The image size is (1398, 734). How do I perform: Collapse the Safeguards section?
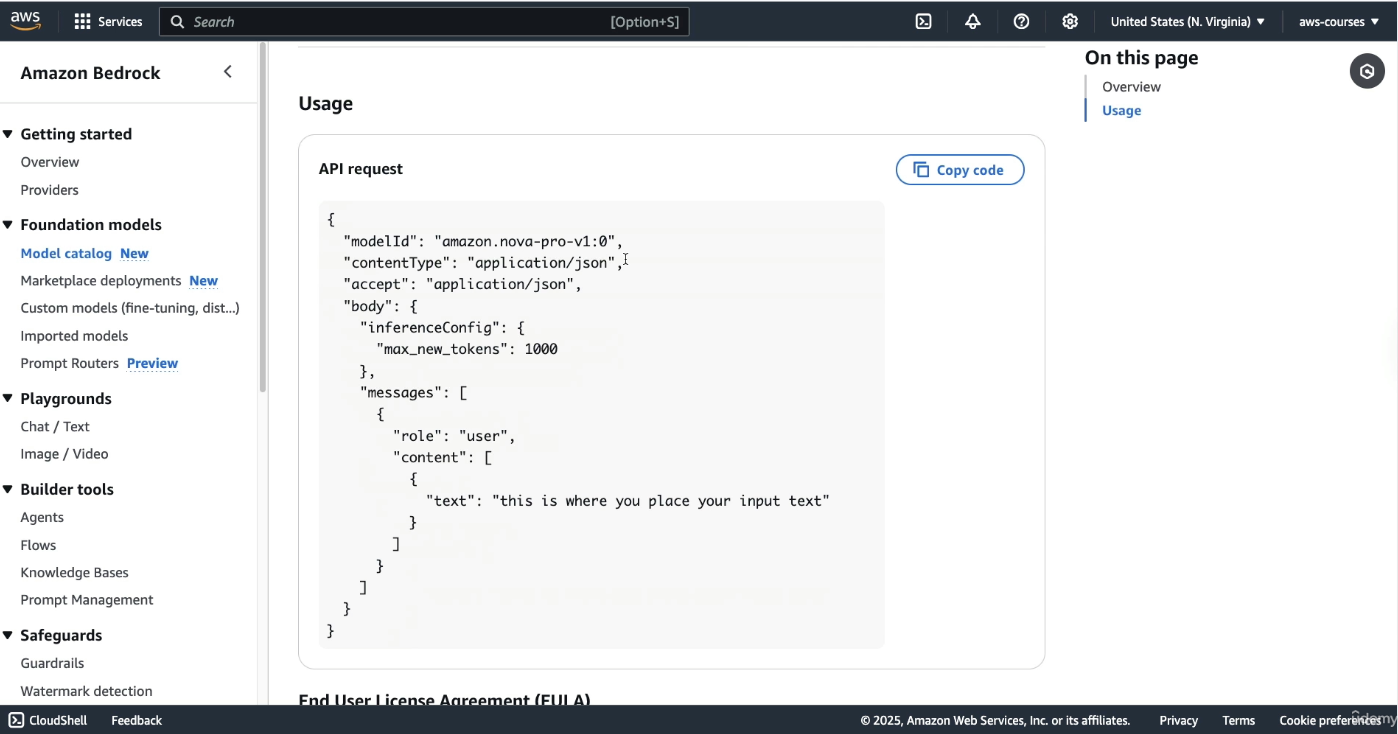tap(8, 636)
